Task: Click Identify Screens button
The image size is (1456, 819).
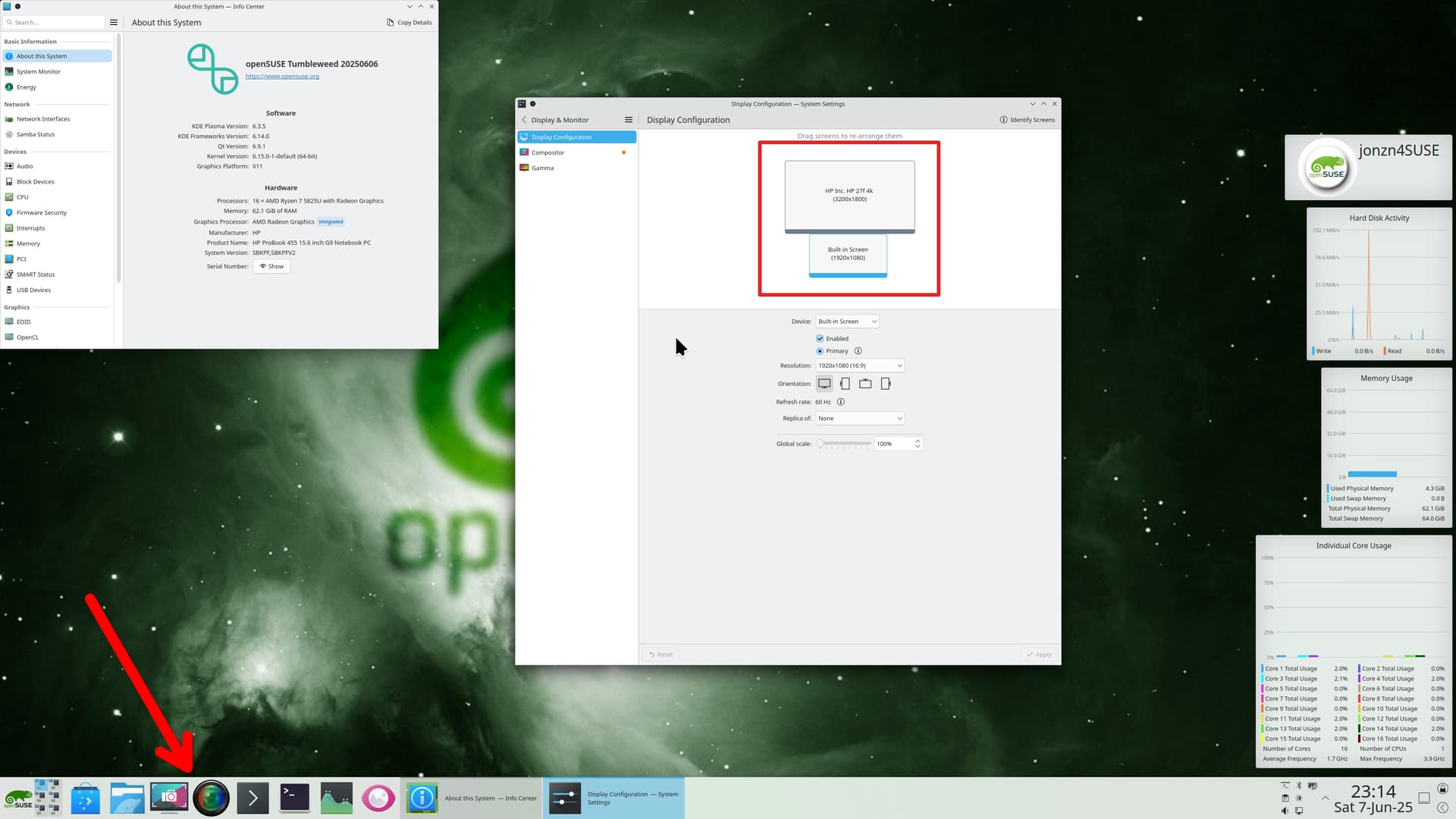Action: [x=1027, y=120]
